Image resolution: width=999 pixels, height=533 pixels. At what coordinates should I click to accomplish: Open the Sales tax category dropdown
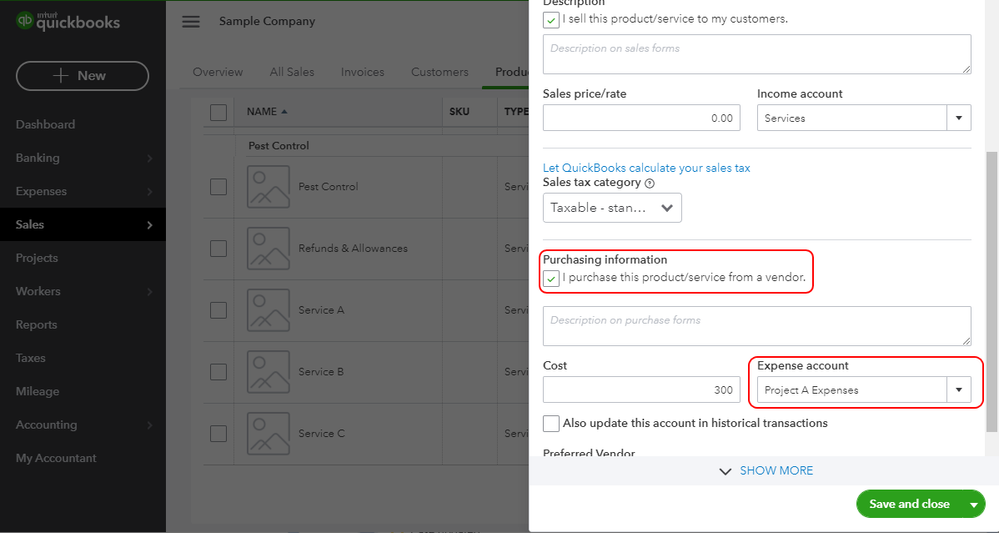point(612,208)
